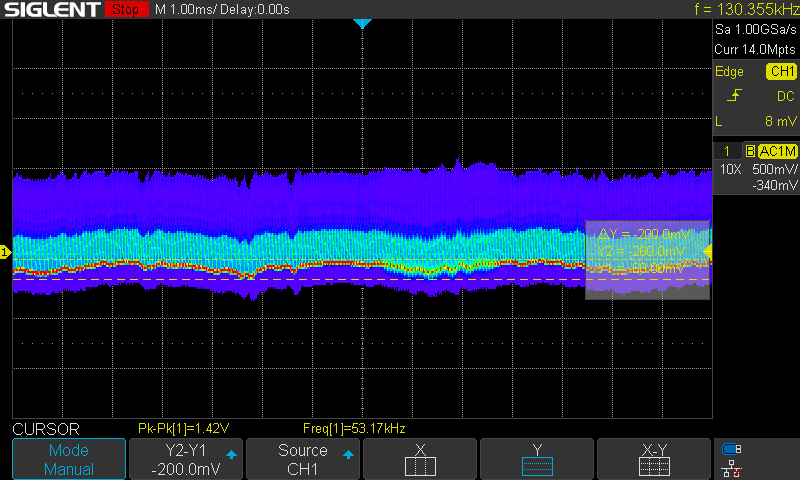Click the LAN network status icon

pyautogui.click(x=731, y=468)
